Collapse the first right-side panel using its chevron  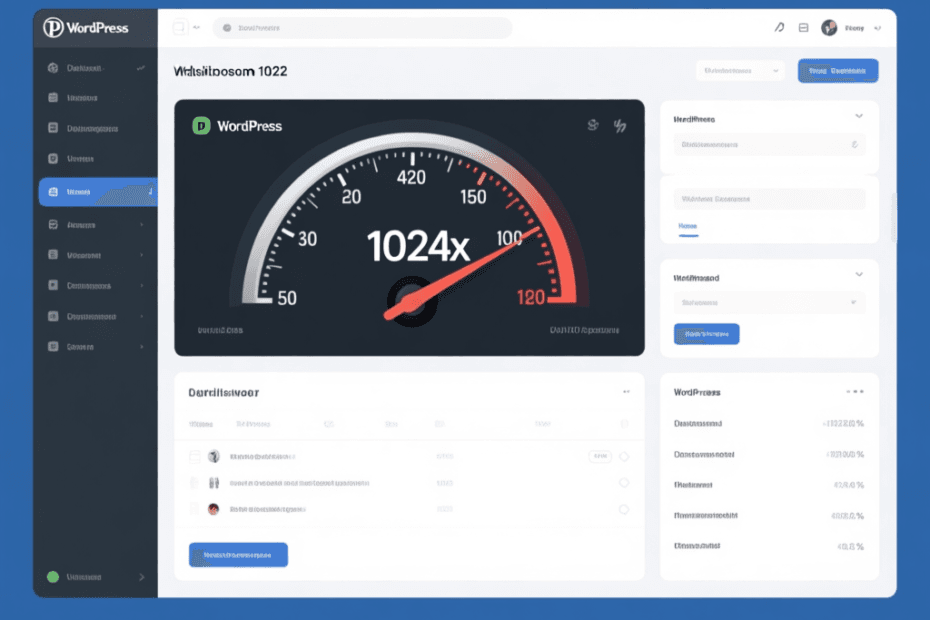pyautogui.click(x=858, y=117)
